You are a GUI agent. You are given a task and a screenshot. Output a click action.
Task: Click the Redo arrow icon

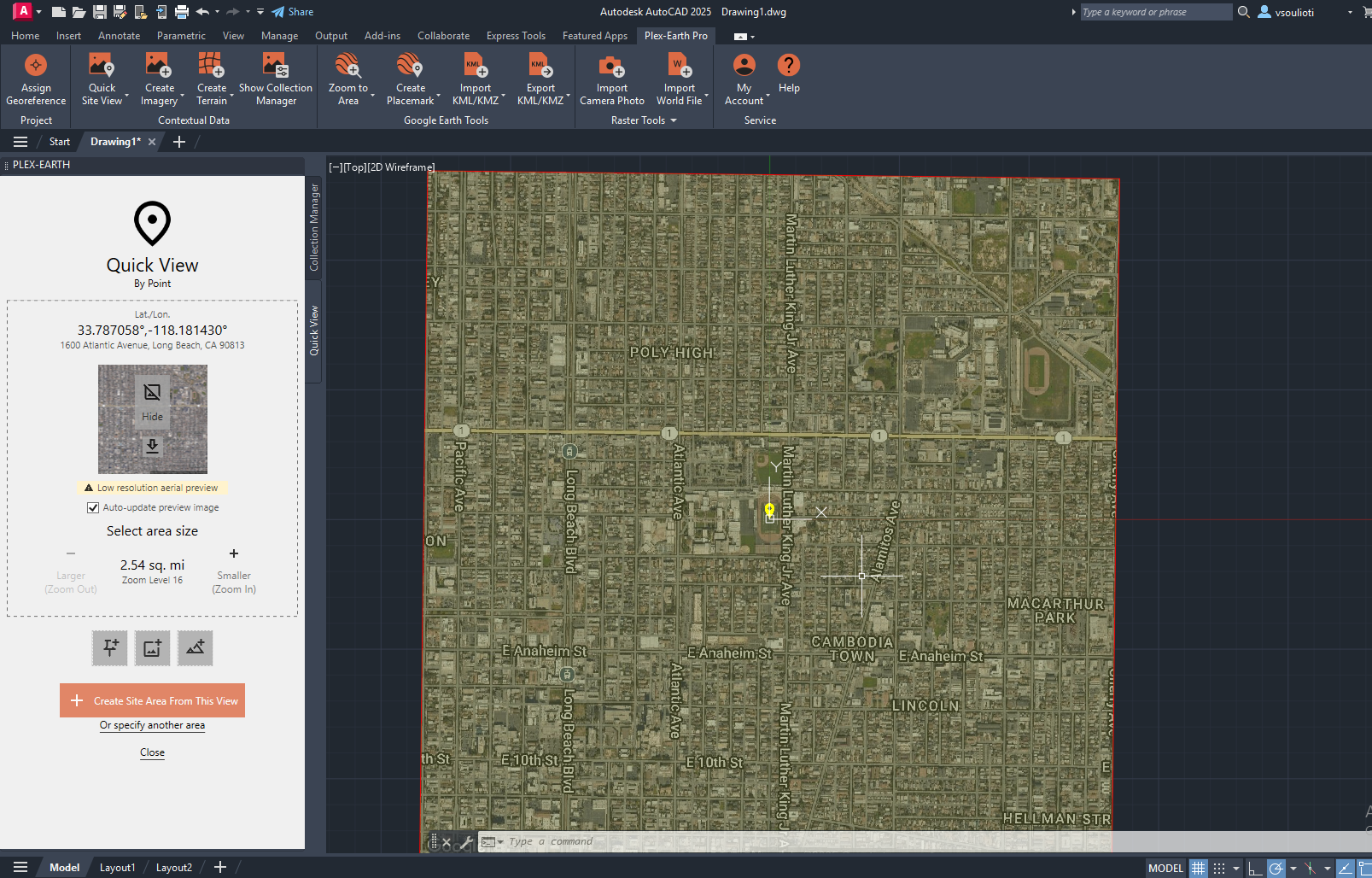point(232,12)
